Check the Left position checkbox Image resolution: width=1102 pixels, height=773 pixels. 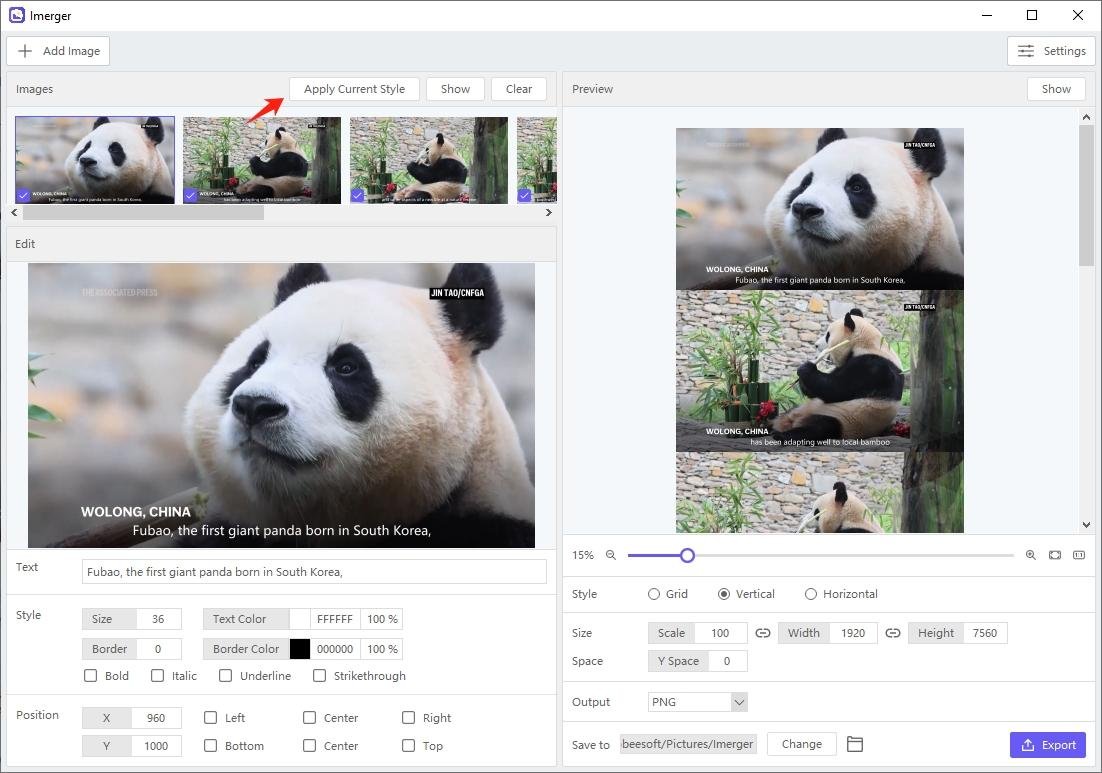pos(210,717)
